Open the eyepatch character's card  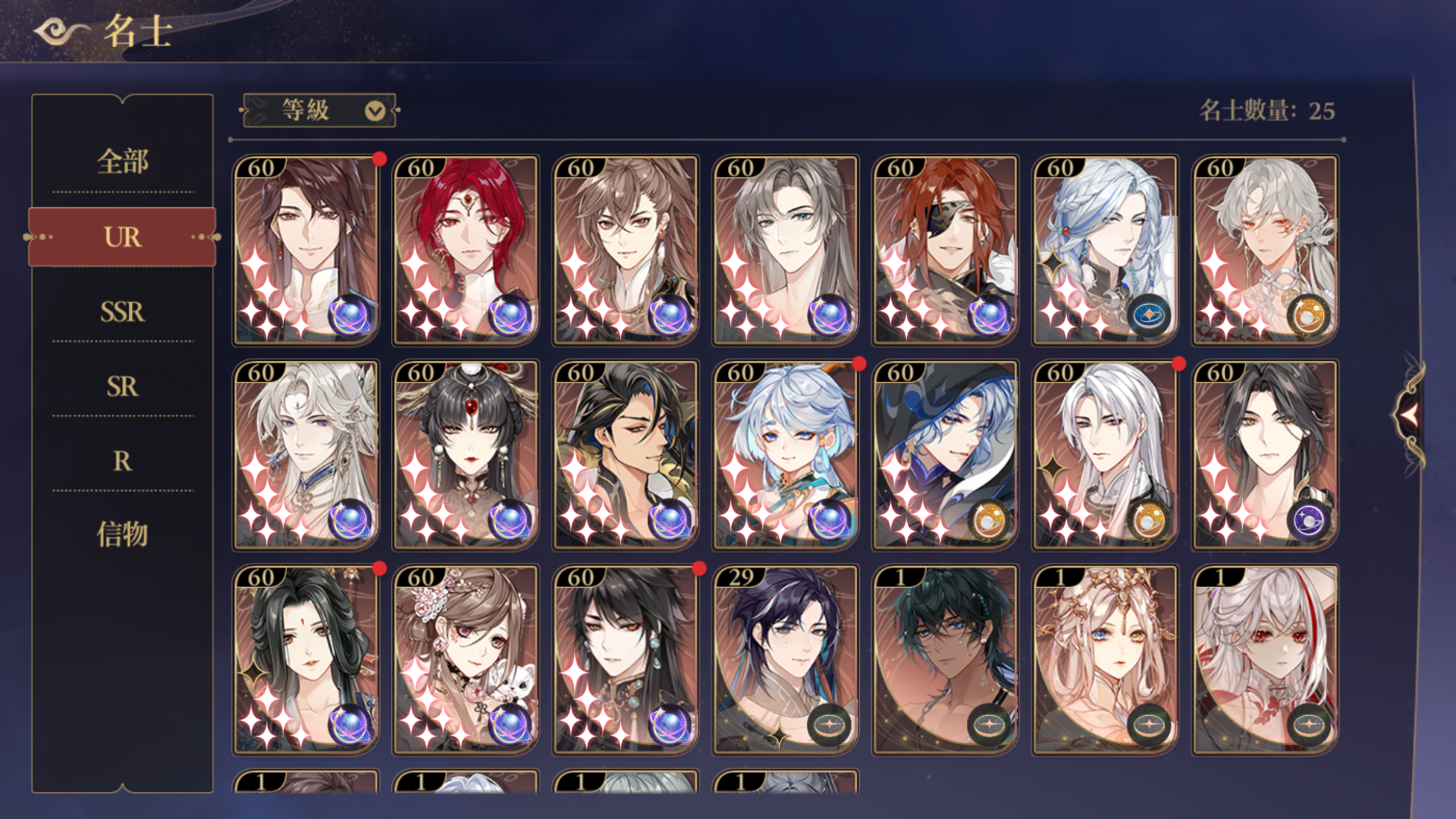[x=945, y=250]
